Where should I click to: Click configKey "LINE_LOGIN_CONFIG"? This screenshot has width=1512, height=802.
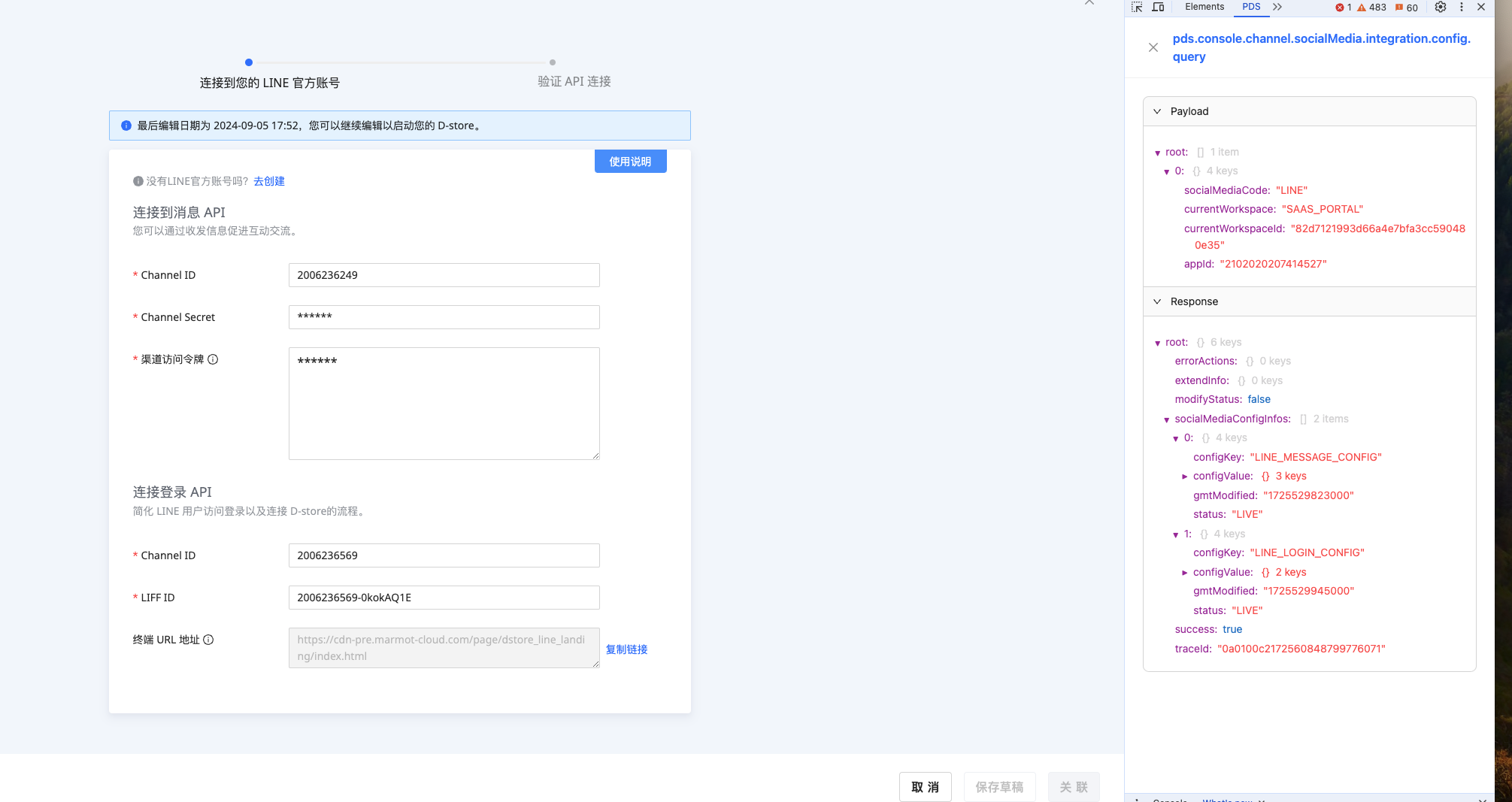(1307, 552)
